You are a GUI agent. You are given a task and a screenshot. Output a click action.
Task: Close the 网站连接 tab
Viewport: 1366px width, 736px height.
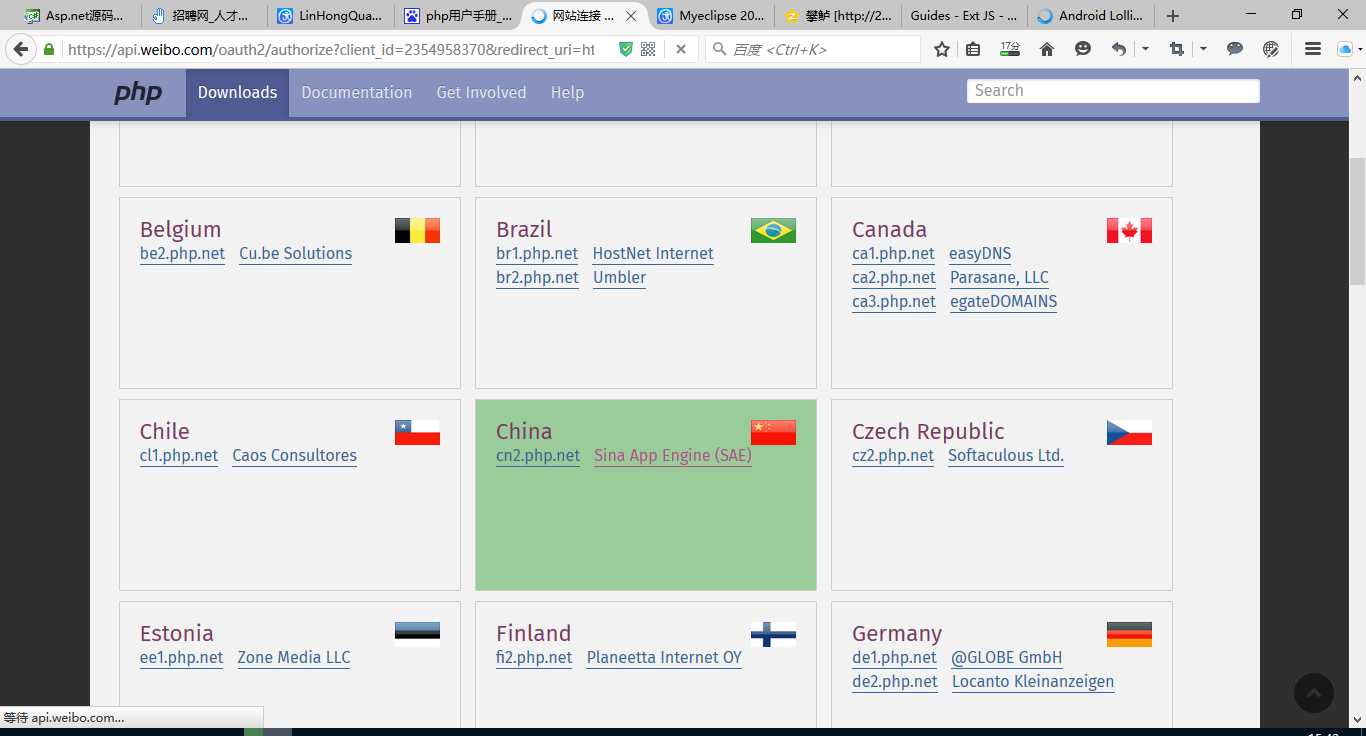pyautogui.click(x=632, y=16)
